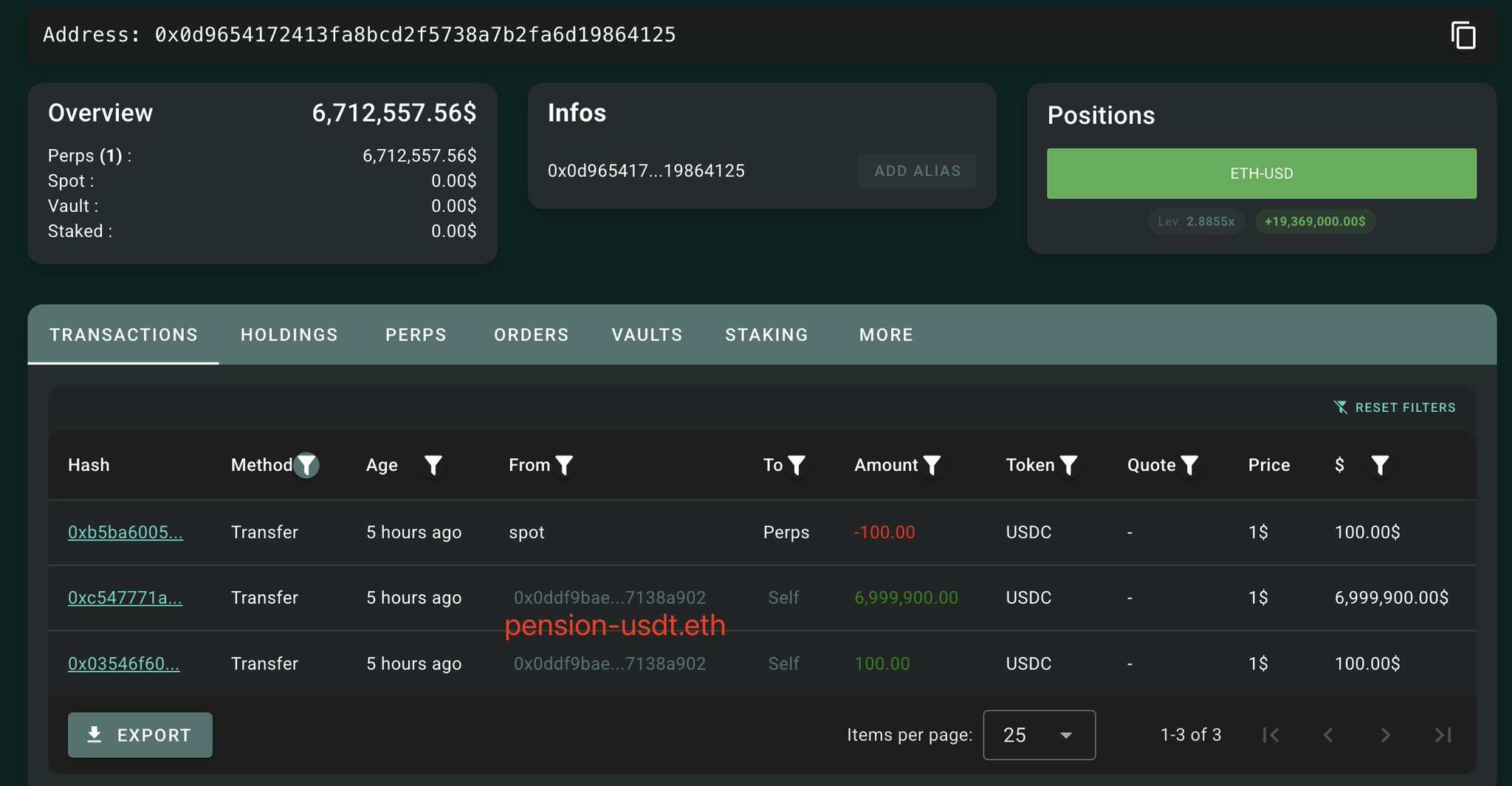Viewport: 1512px width, 786px height.
Task: Switch to the HOLDINGS tab
Action: (289, 335)
